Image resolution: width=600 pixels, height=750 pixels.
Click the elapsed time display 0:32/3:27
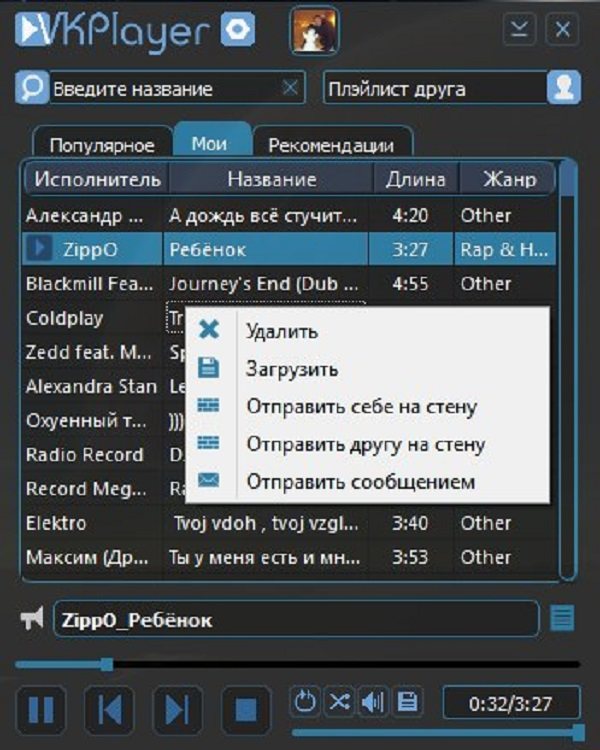tap(511, 703)
